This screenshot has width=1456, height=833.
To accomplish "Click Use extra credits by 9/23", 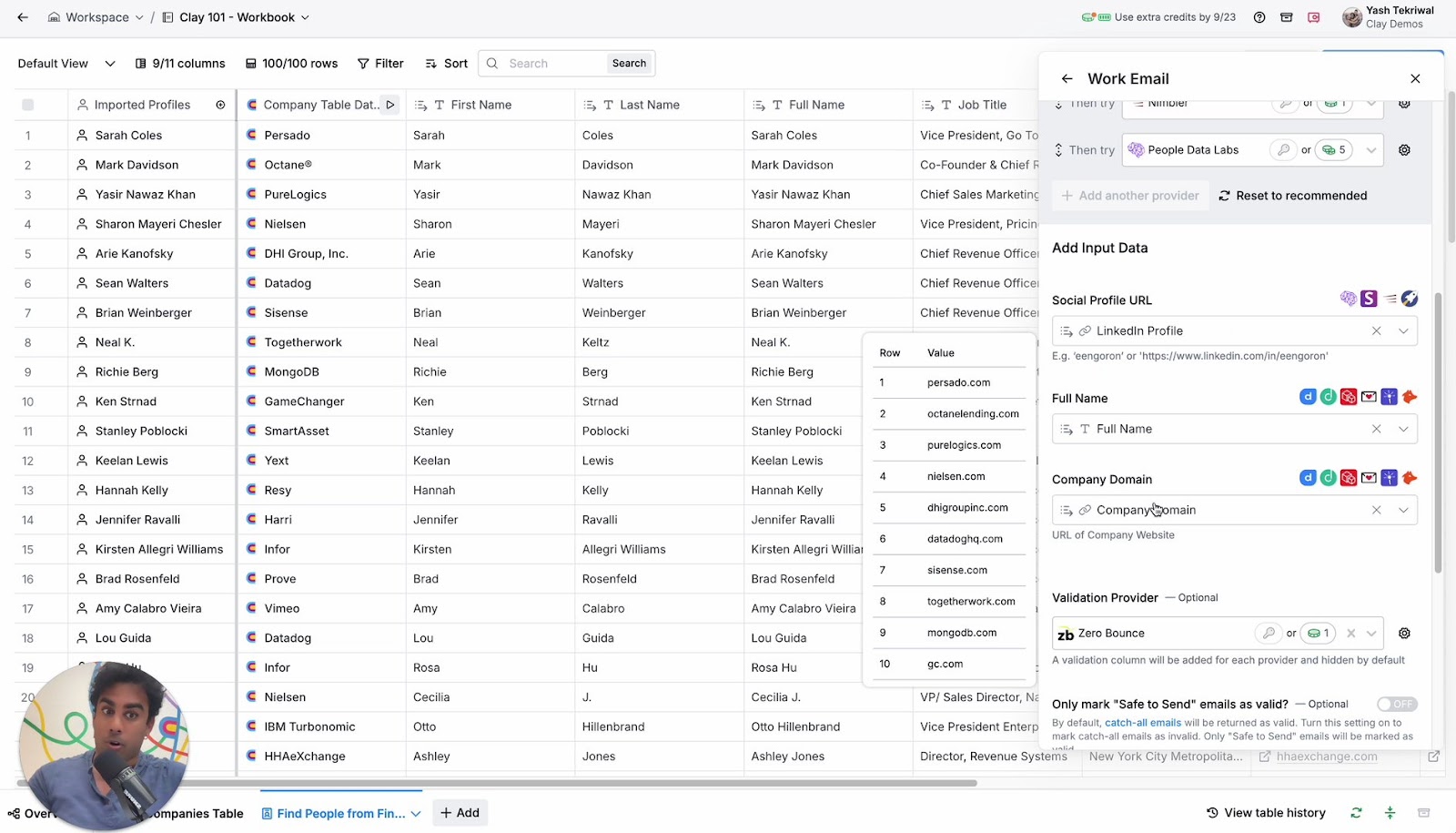I will tap(1158, 17).
